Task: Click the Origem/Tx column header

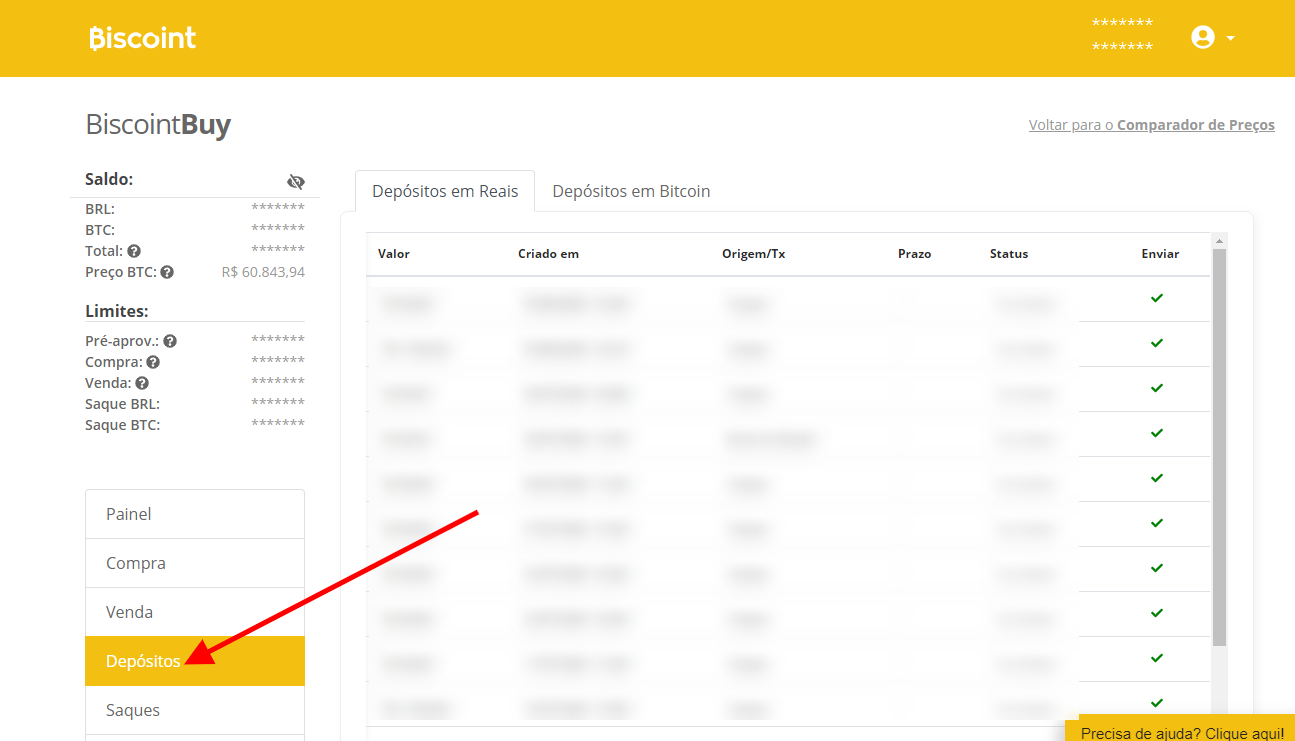Action: [x=753, y=254]
